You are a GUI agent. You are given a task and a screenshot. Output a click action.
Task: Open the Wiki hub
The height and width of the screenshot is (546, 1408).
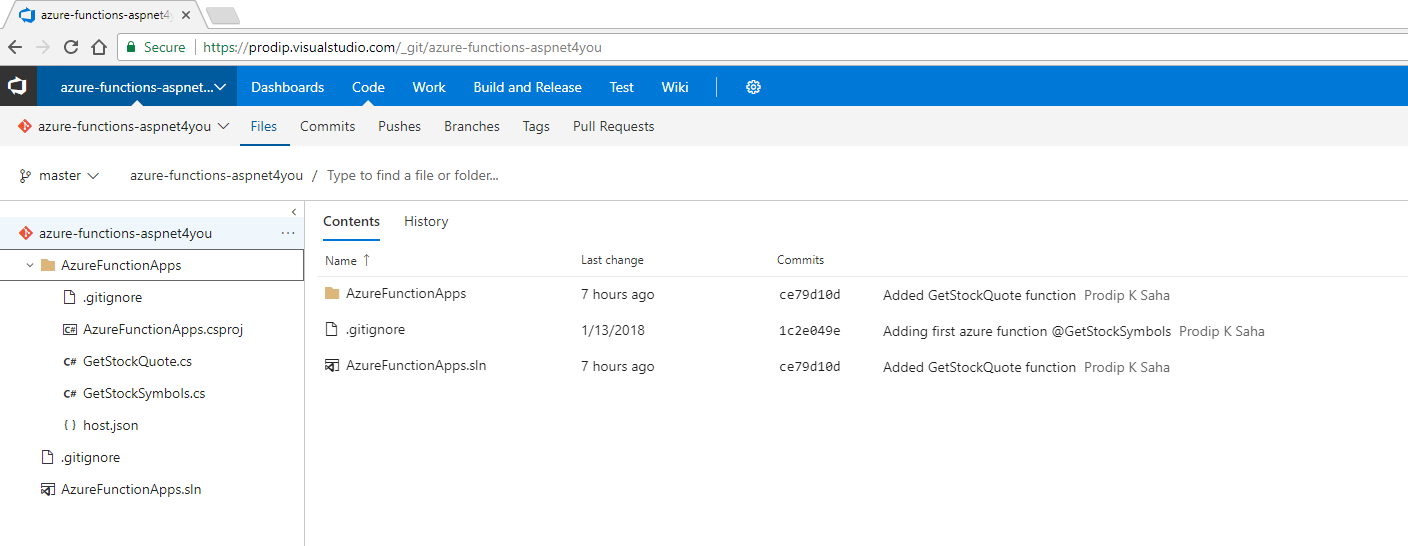point(675,87)
